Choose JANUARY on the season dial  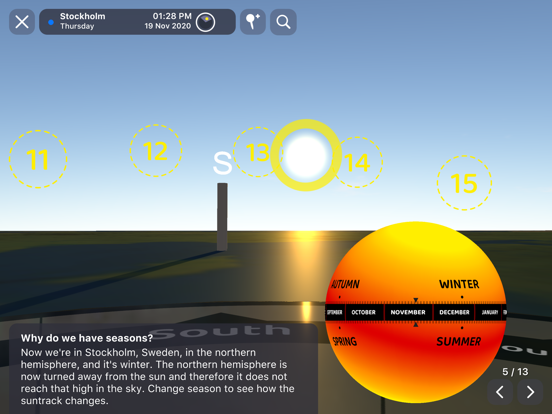click(x=490, y=312)
